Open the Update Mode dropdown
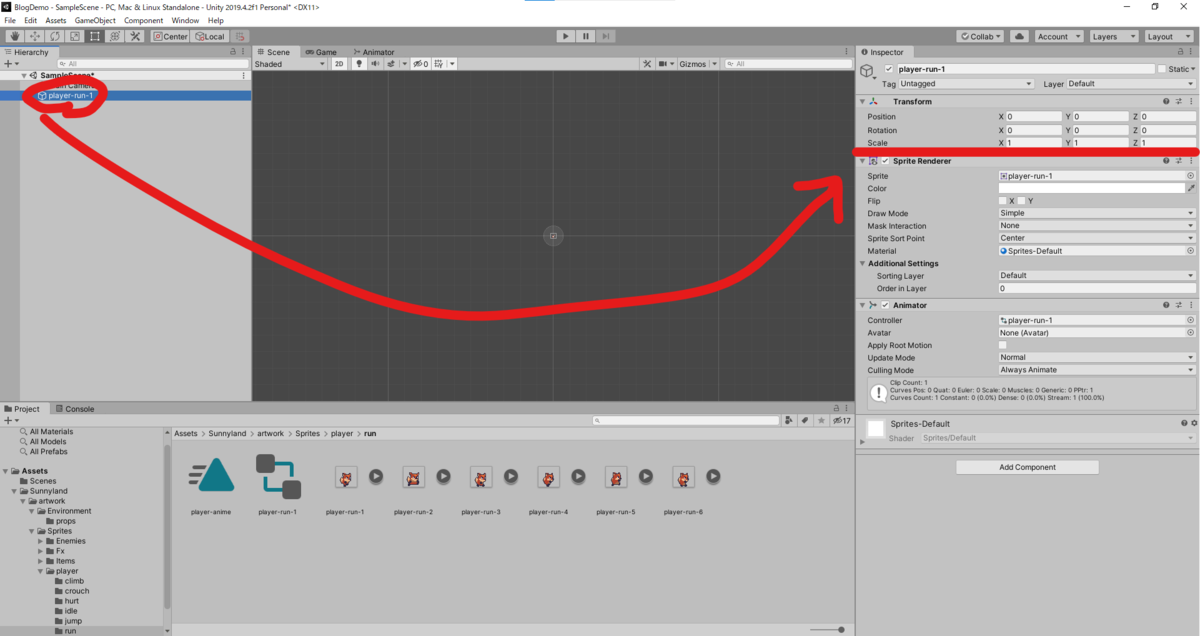This screenshot has height=636, width=1200. tap(1097, 357)
